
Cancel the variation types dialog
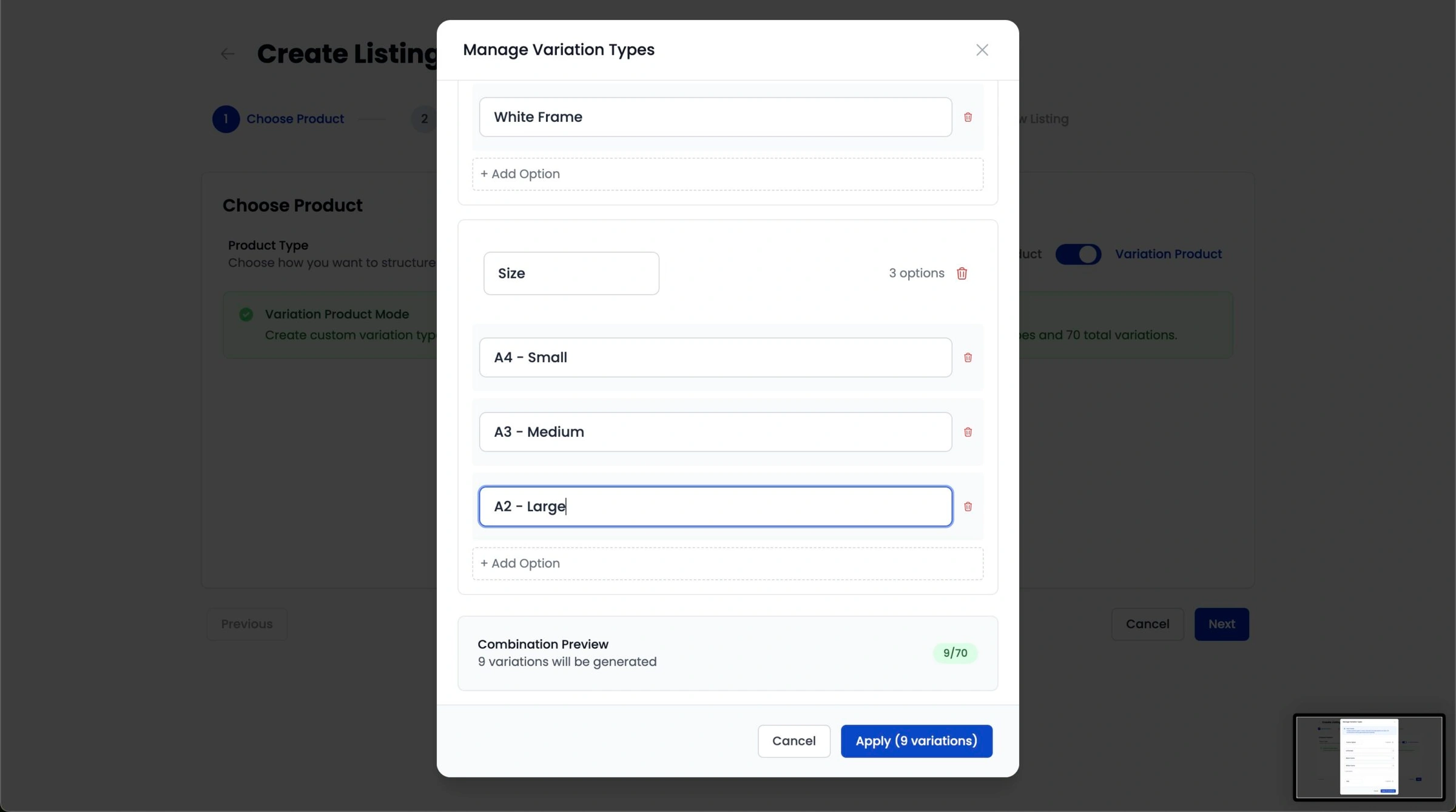pos(793,741)
